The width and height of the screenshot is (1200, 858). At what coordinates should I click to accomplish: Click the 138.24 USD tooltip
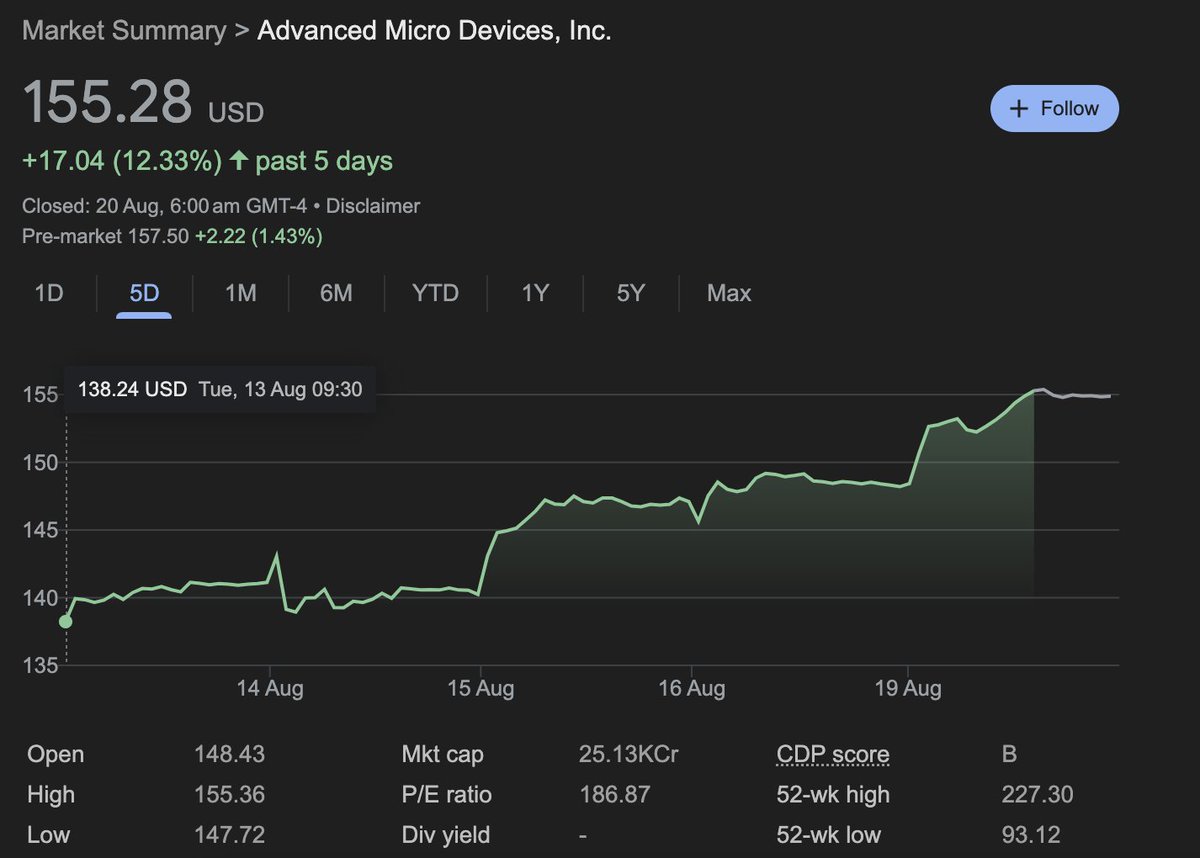pos(220,389)
